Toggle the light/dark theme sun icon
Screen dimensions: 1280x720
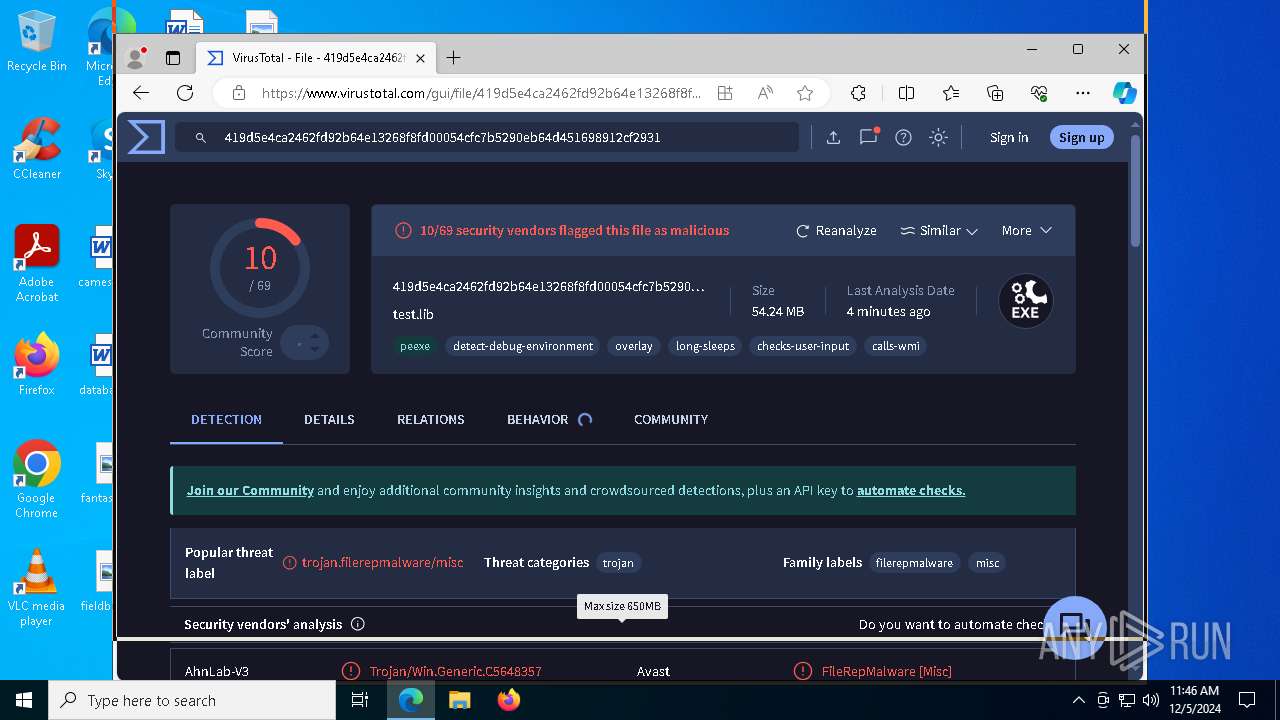tap(938, 138)
